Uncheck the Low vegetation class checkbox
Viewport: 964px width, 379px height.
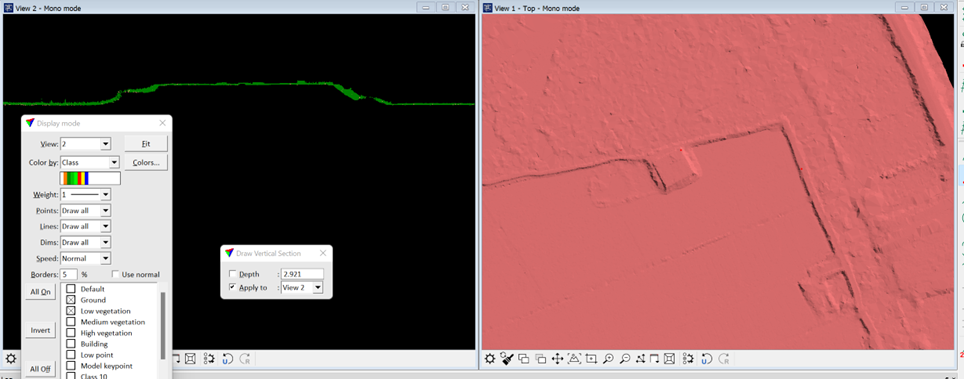71,311
